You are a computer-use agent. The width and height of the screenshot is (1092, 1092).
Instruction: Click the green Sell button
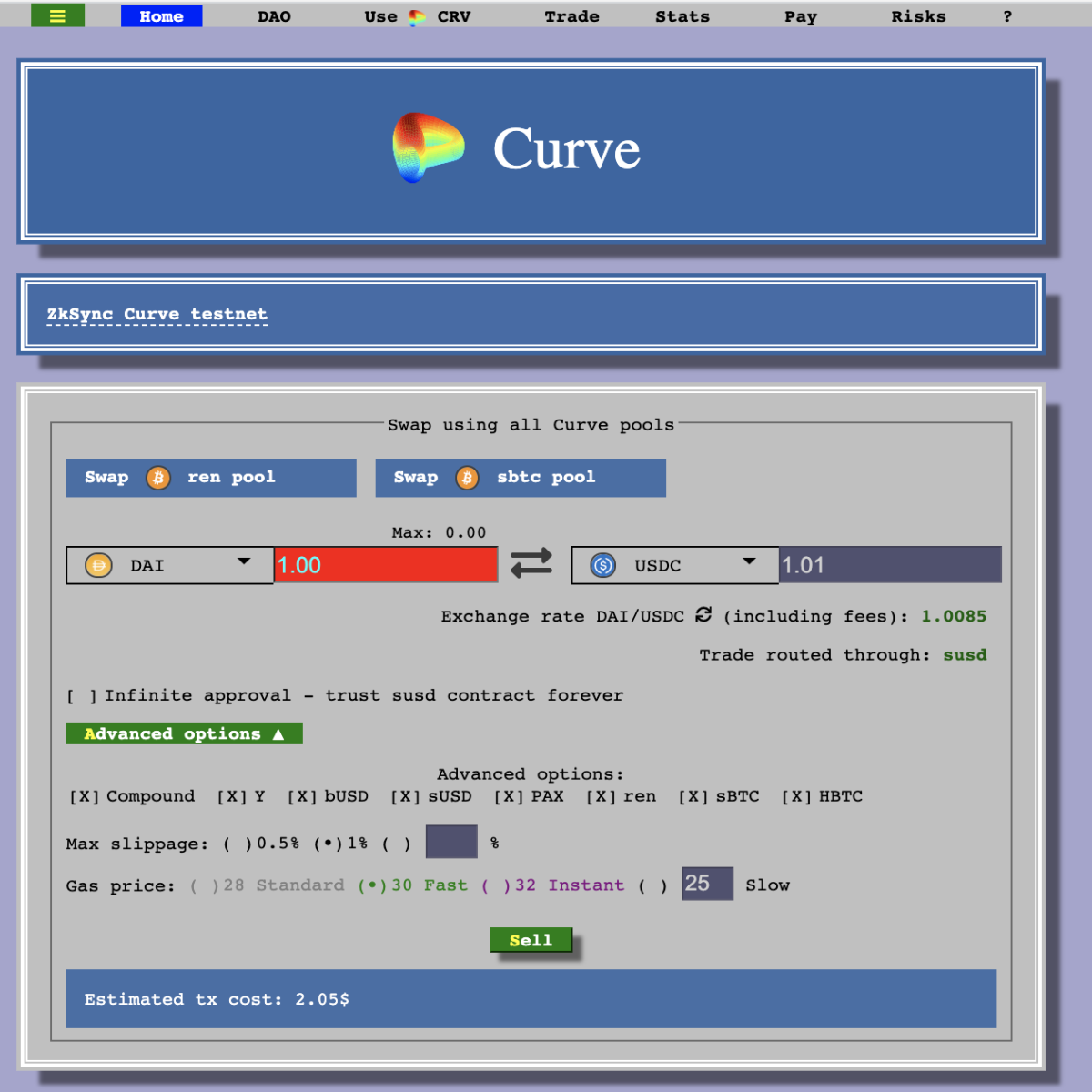point(531,940)
